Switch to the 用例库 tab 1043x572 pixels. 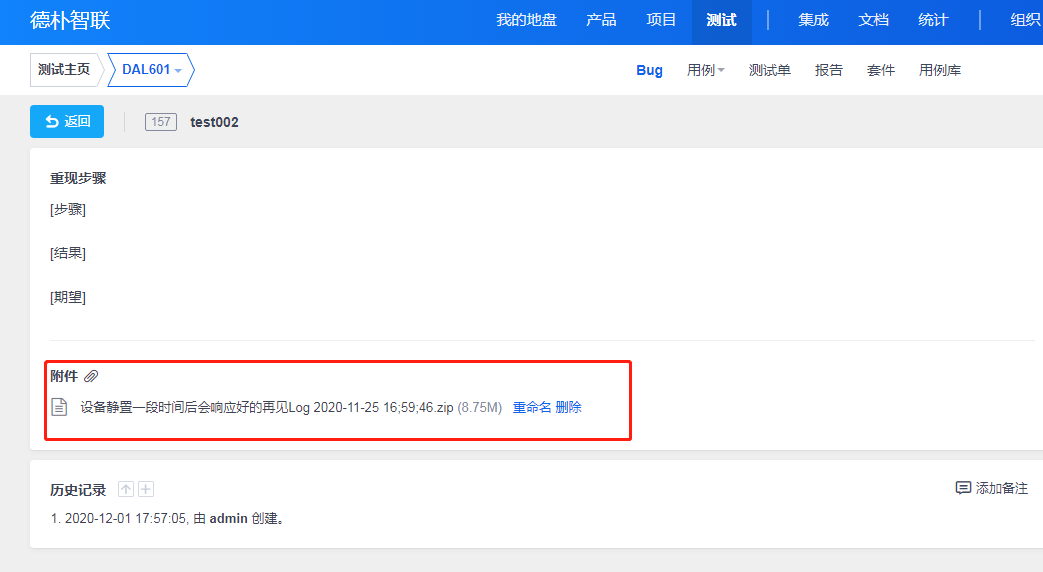[x=940, y=70]
